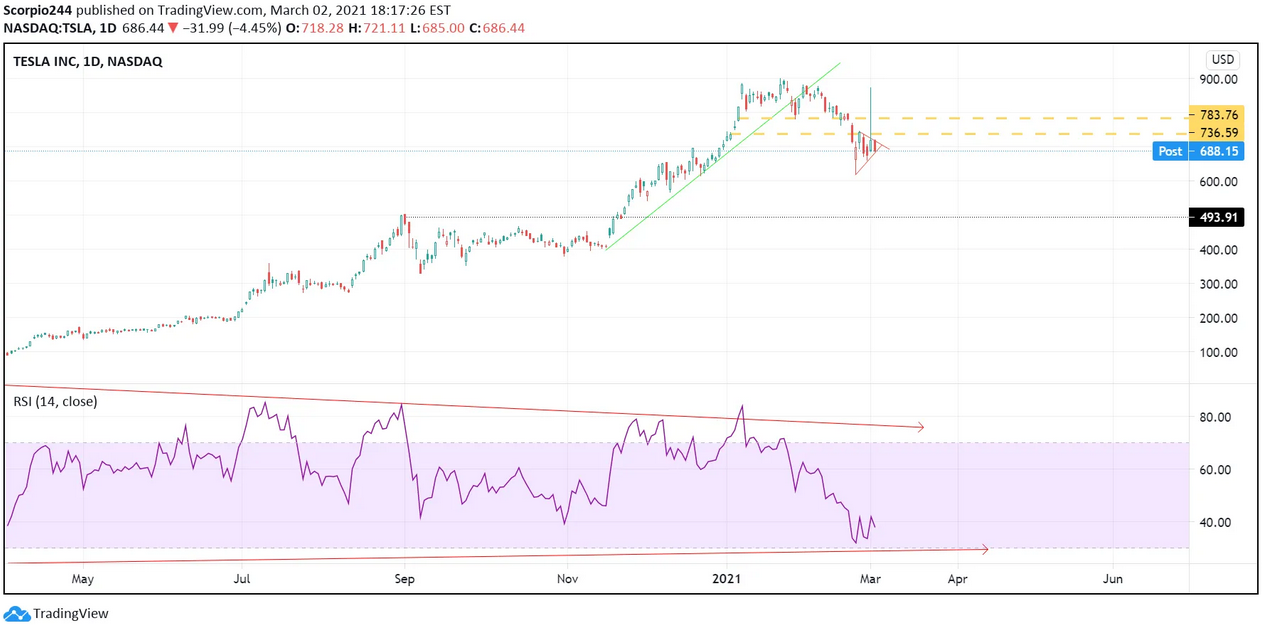
Task: Click the RSI 80.00 axis label
Action: click(1216, 417)
